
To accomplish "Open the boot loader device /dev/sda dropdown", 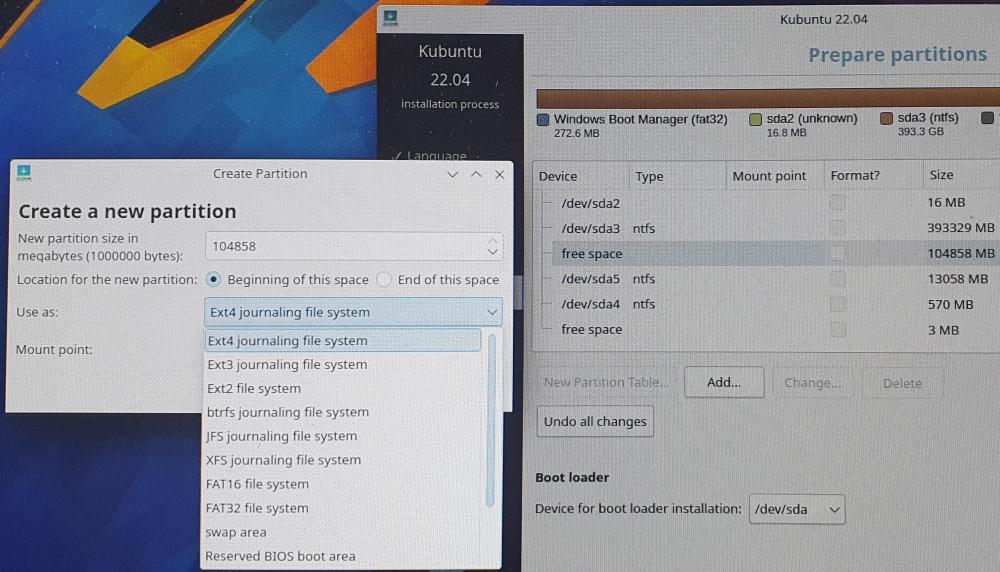I will [797, 510].
